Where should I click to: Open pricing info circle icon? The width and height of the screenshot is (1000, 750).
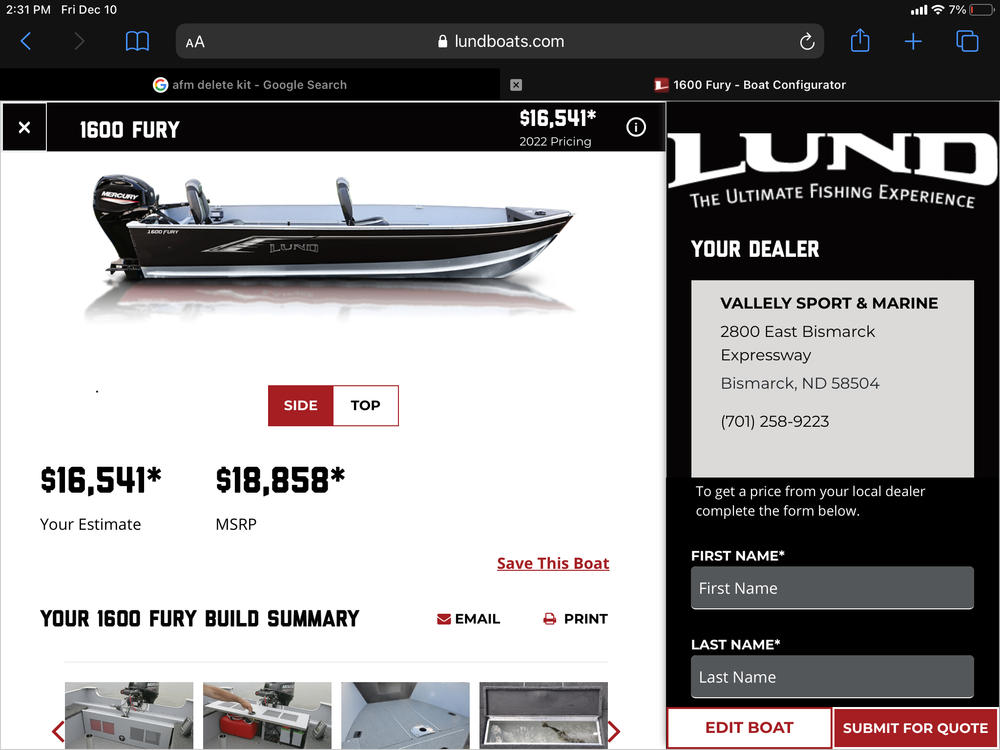[x=635, y=127]
